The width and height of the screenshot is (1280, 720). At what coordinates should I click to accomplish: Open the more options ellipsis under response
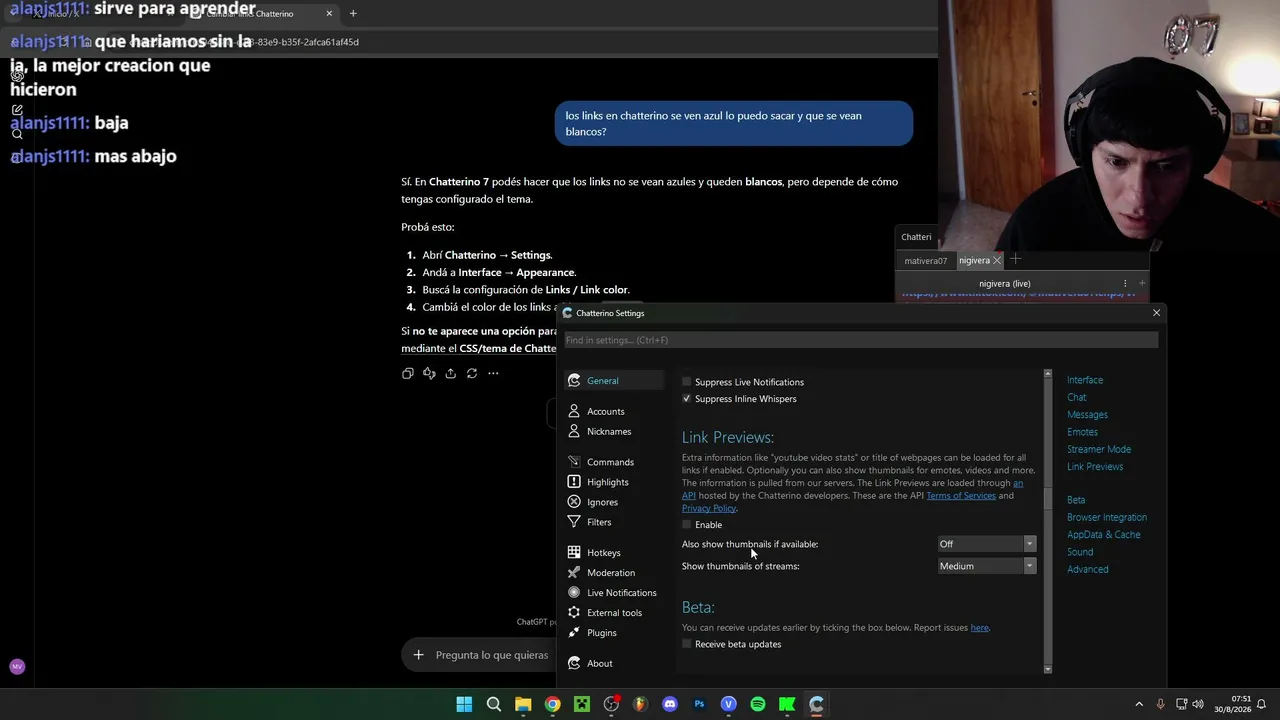click(493, 373)
